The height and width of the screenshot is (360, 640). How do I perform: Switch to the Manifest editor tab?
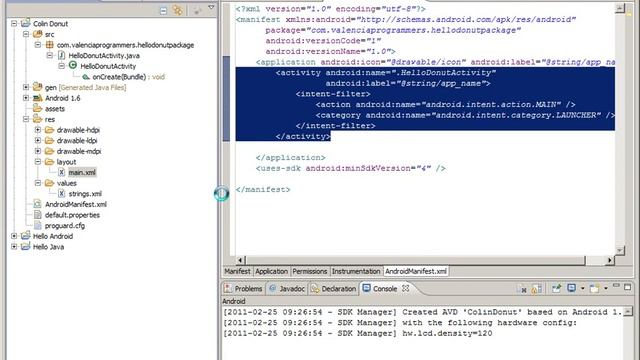tap(237, 271)
